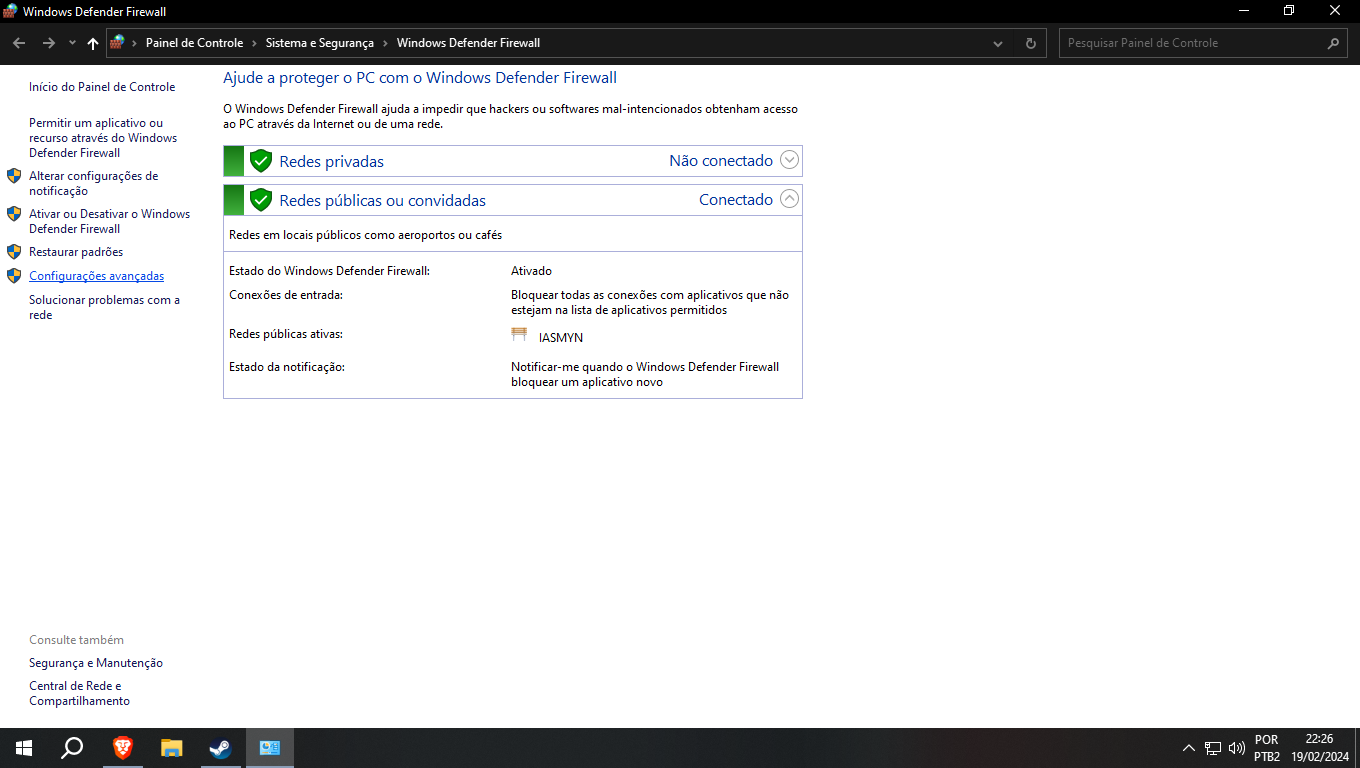Click the Up one level arrow

coord(93,43)
